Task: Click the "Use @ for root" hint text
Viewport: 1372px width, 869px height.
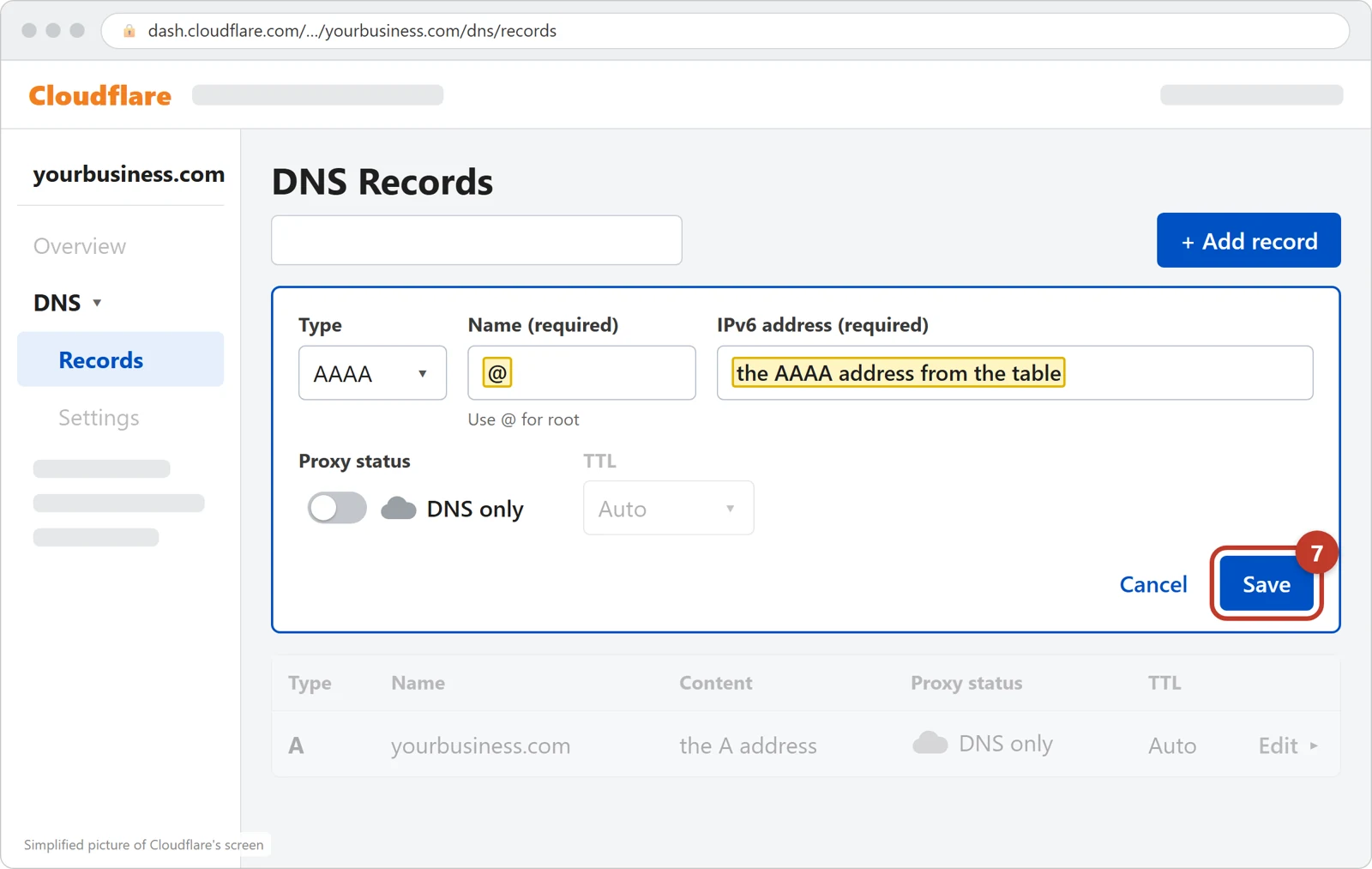Action: [x=523, y=419]
